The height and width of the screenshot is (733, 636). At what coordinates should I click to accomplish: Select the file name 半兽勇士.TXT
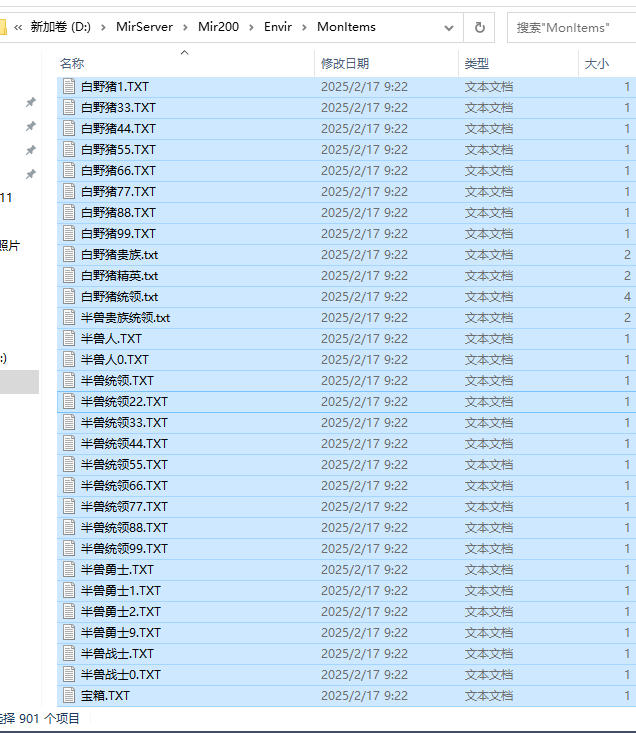point(117,569)
